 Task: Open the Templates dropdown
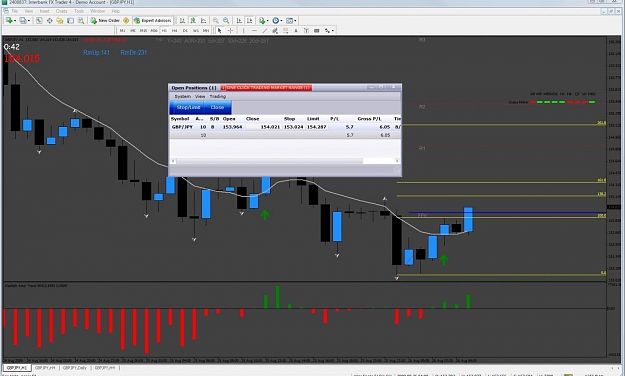click(x=291, y=20)
